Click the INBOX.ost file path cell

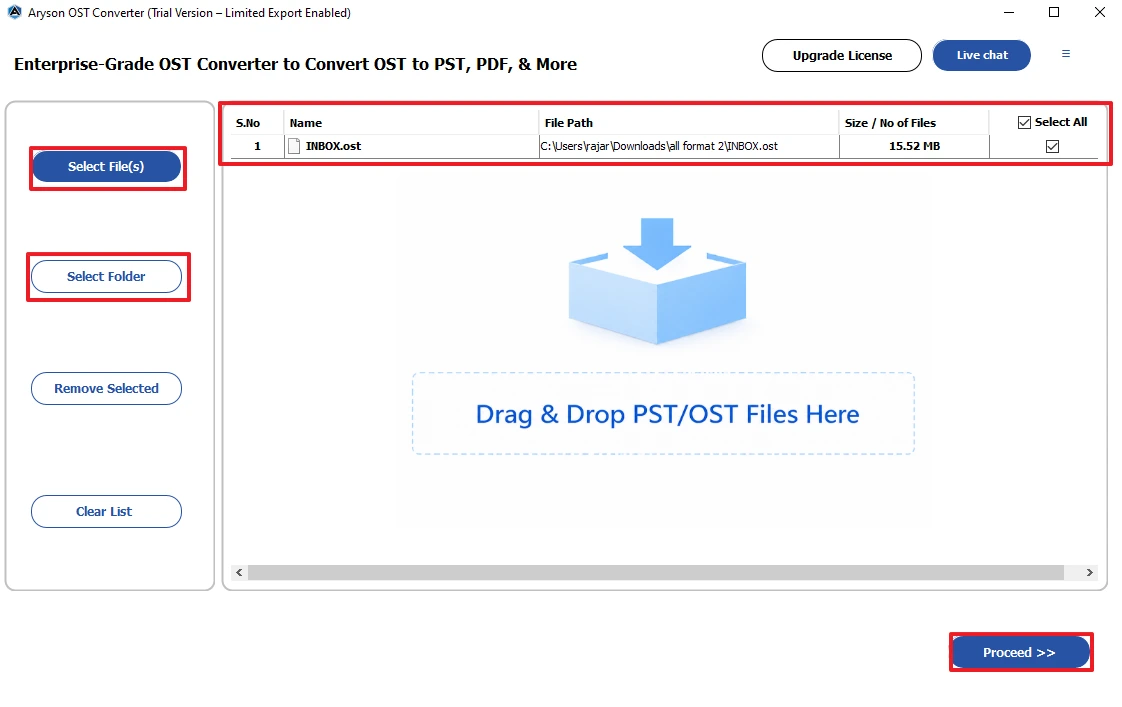tap(688, 146)
